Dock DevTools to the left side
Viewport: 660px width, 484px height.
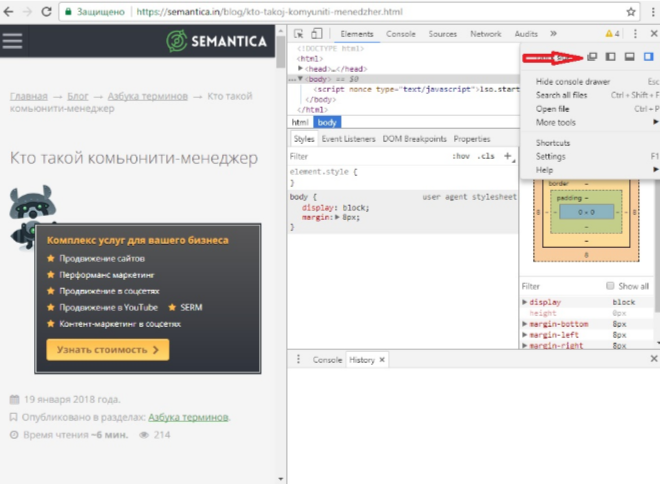(x=610, y=58)
